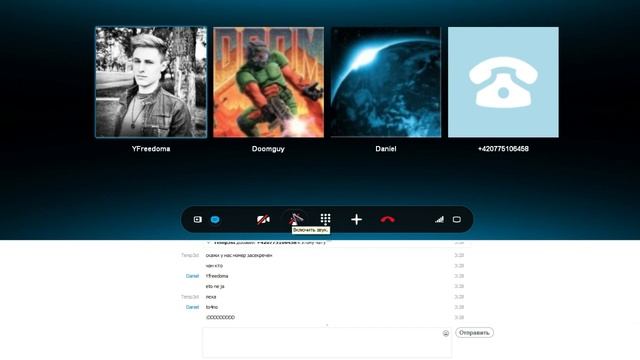
Task: Click the ':DDDDDDDDD' message
Action: [x=220, y=318]
